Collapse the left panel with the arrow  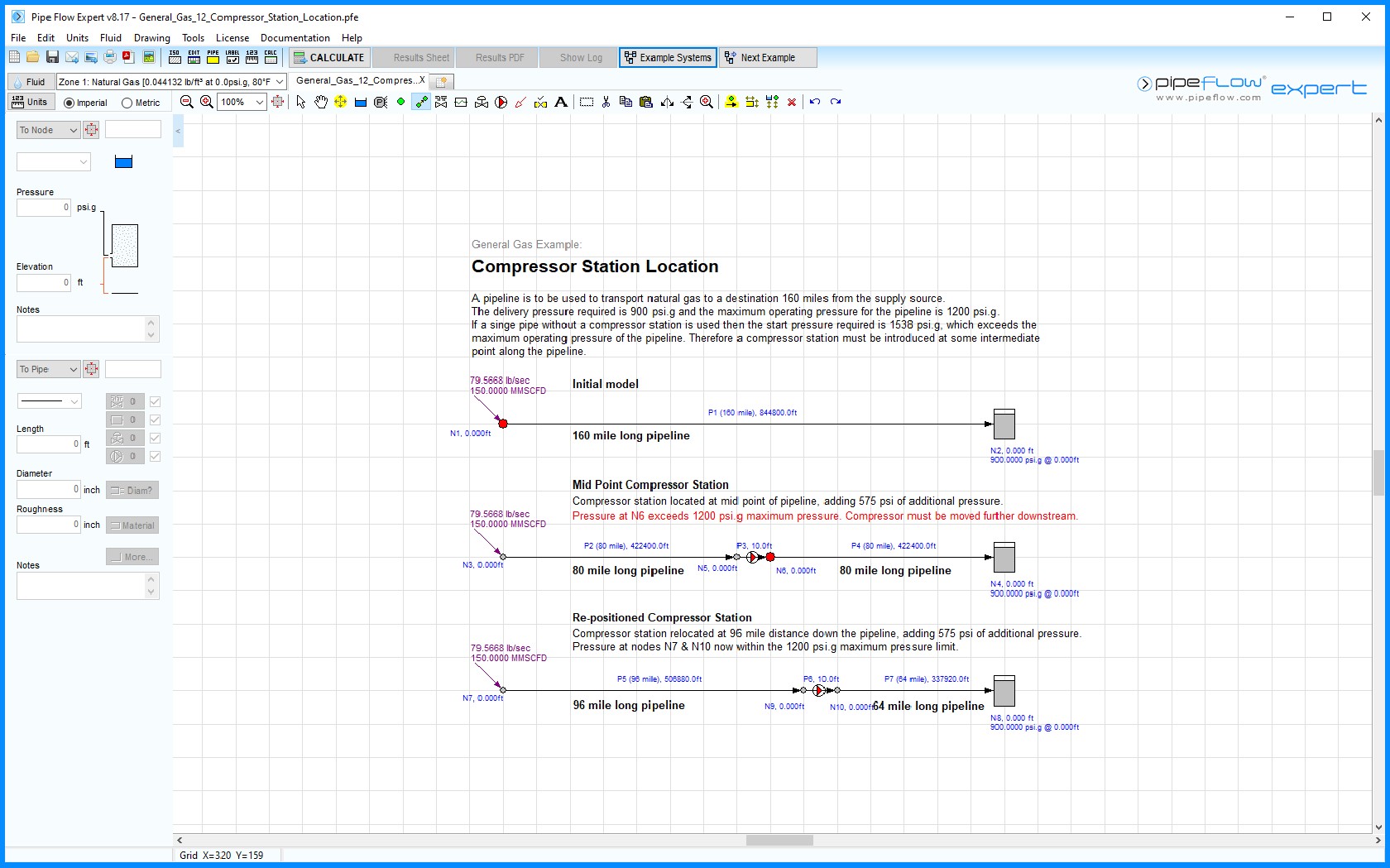178,132
